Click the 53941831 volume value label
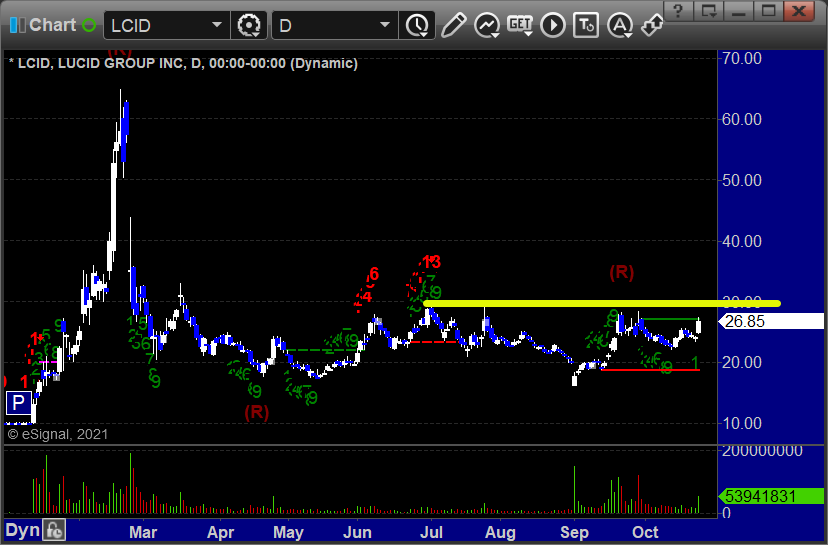Screen dimensions: 828x545 tap(772, 496)
